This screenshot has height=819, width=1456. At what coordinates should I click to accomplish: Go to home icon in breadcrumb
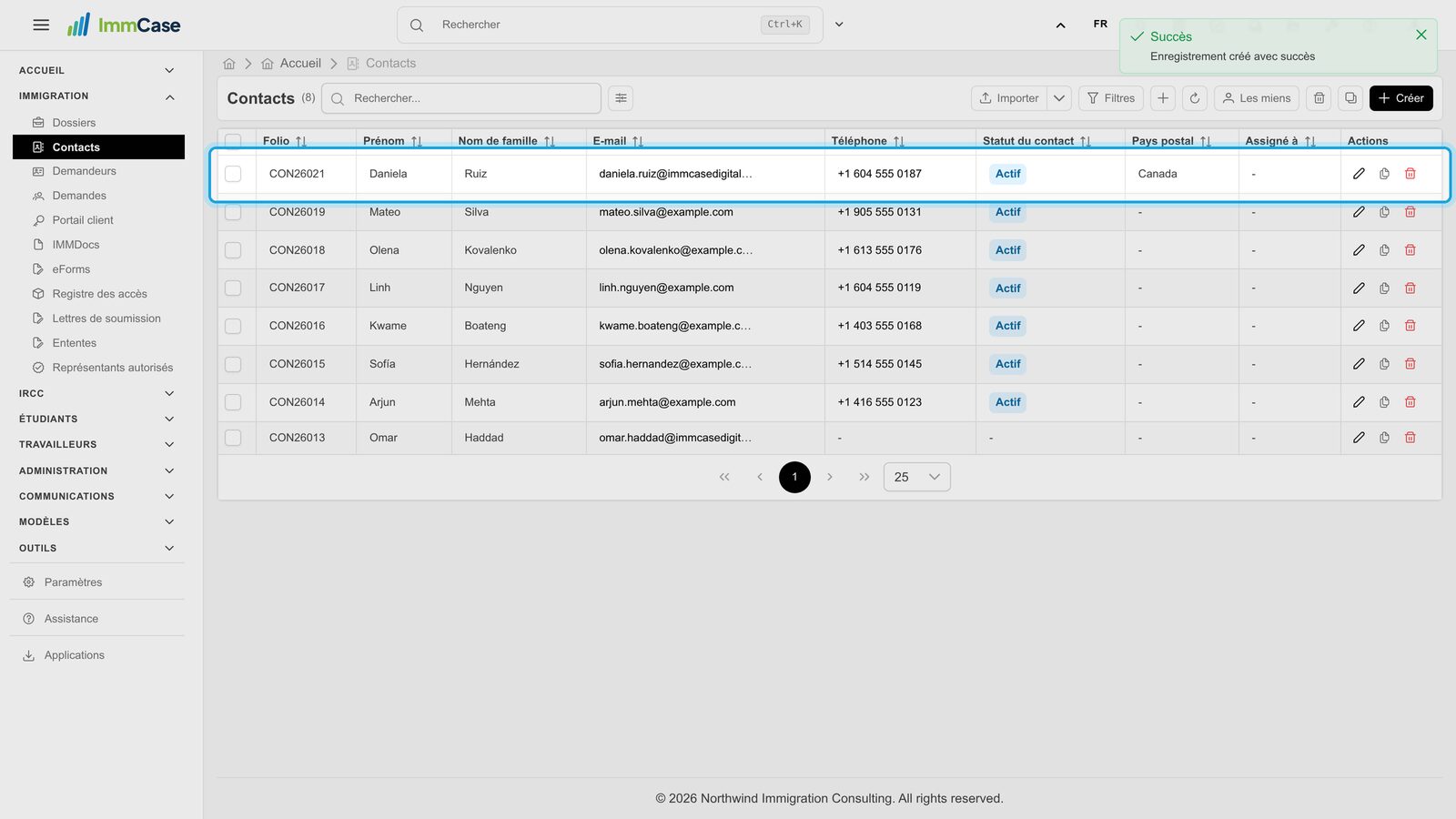(x=229, y=64)
